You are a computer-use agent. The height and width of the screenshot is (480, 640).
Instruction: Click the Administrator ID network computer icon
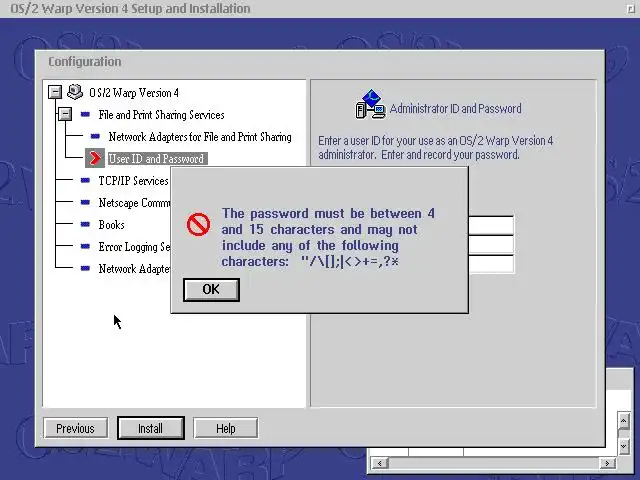click(371, 104)
